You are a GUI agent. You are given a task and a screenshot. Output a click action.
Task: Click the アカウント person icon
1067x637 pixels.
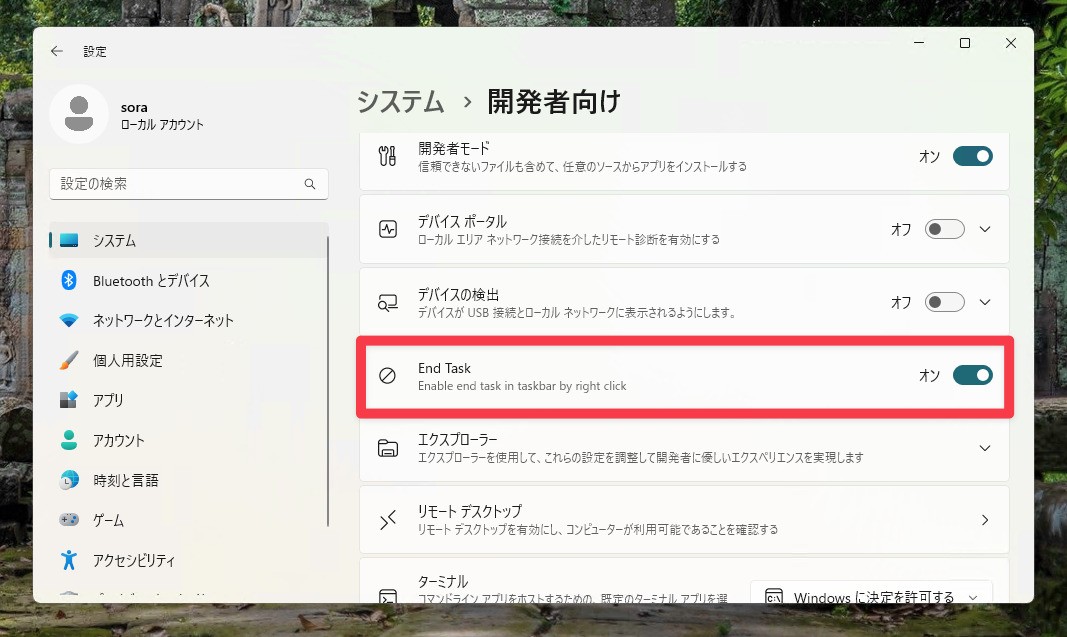(x=69, y=440)
